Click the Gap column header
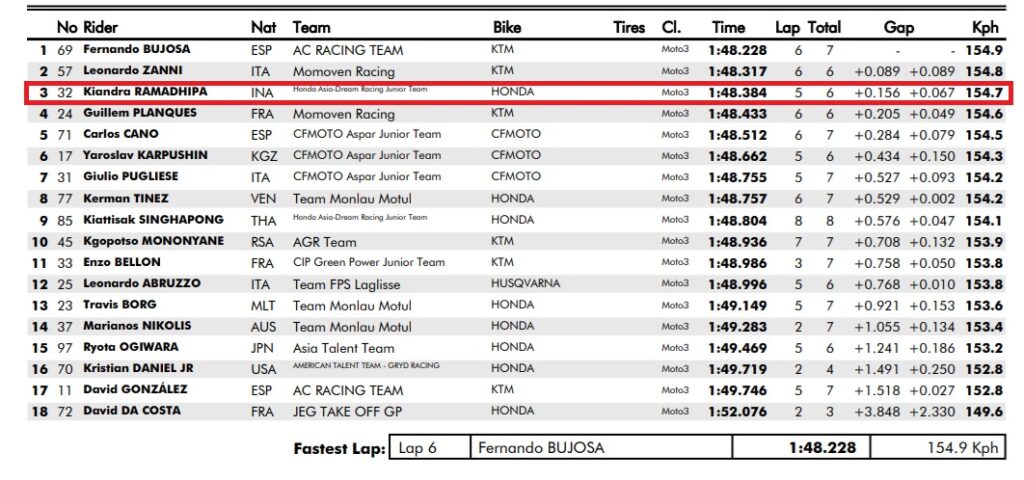The height and width of the screenshot is (480, 1024). (x=899, y=27)
